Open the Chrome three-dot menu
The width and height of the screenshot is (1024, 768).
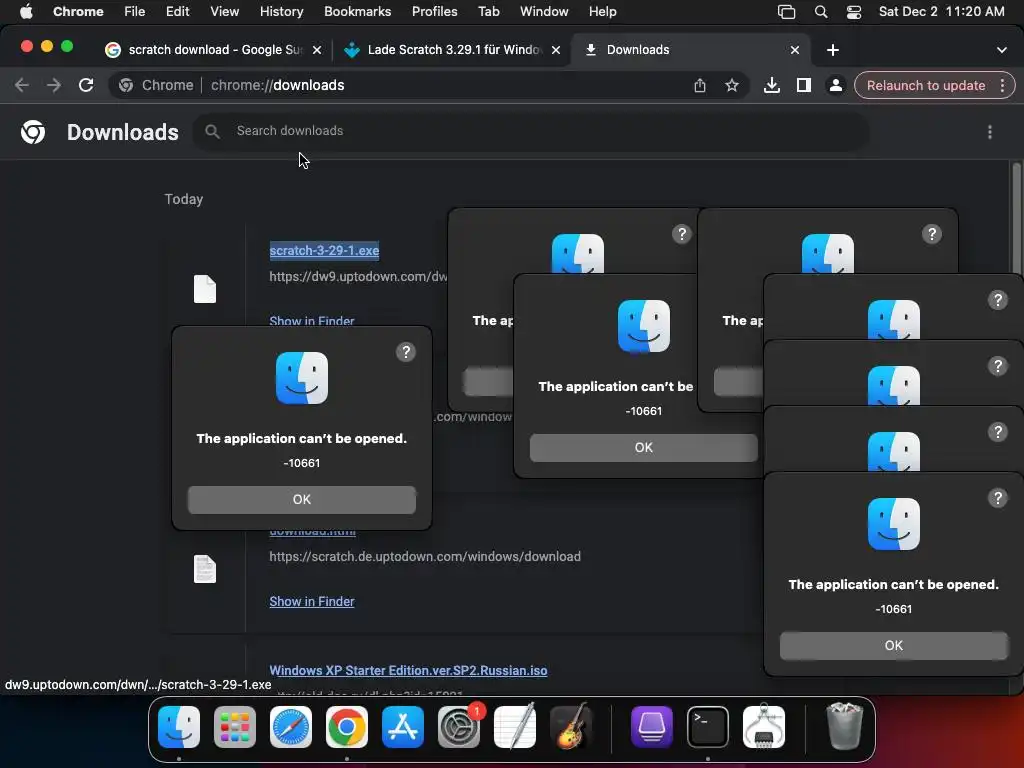pos(1002,86)
